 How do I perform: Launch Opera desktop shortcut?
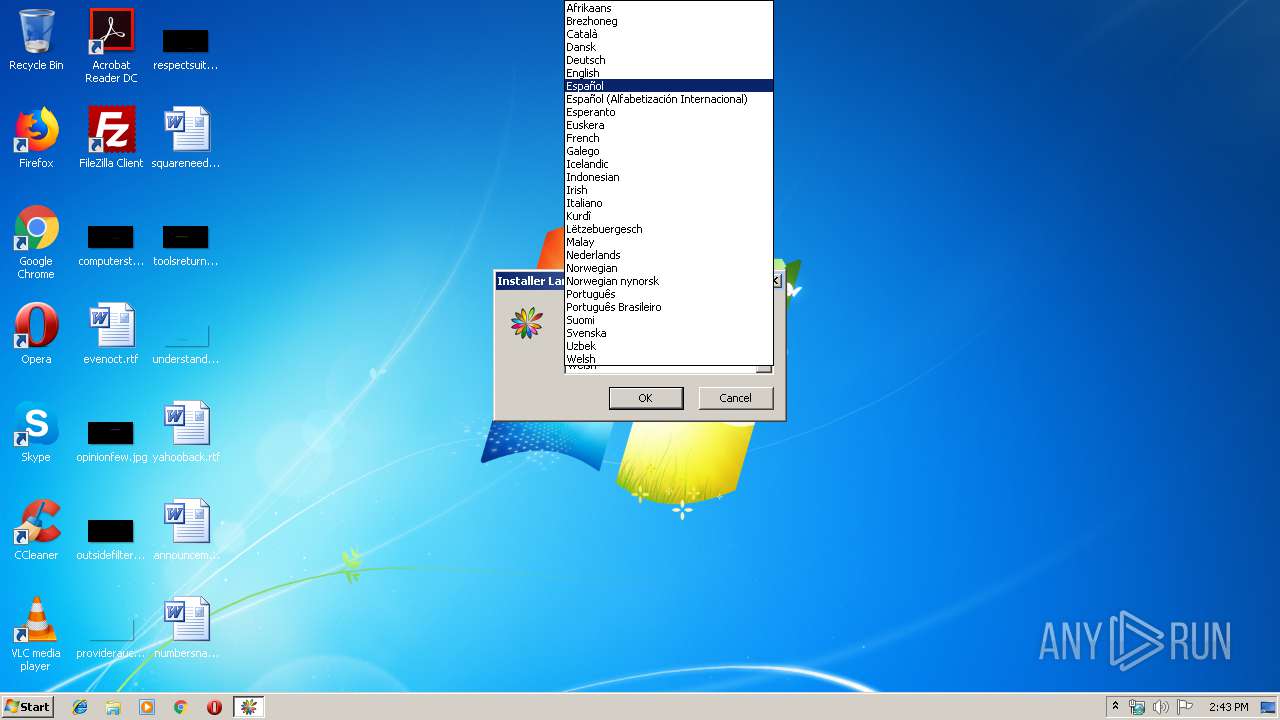36,334
